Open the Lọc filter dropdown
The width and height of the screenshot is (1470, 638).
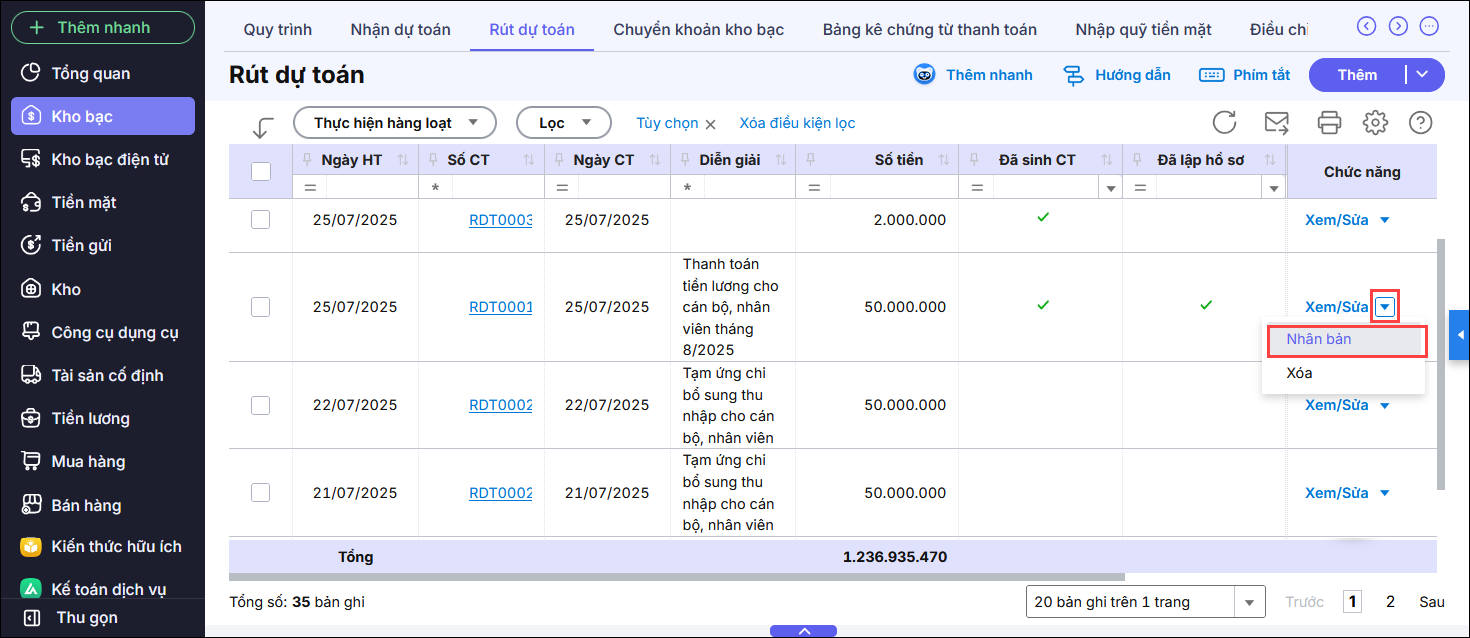point(563,123)
